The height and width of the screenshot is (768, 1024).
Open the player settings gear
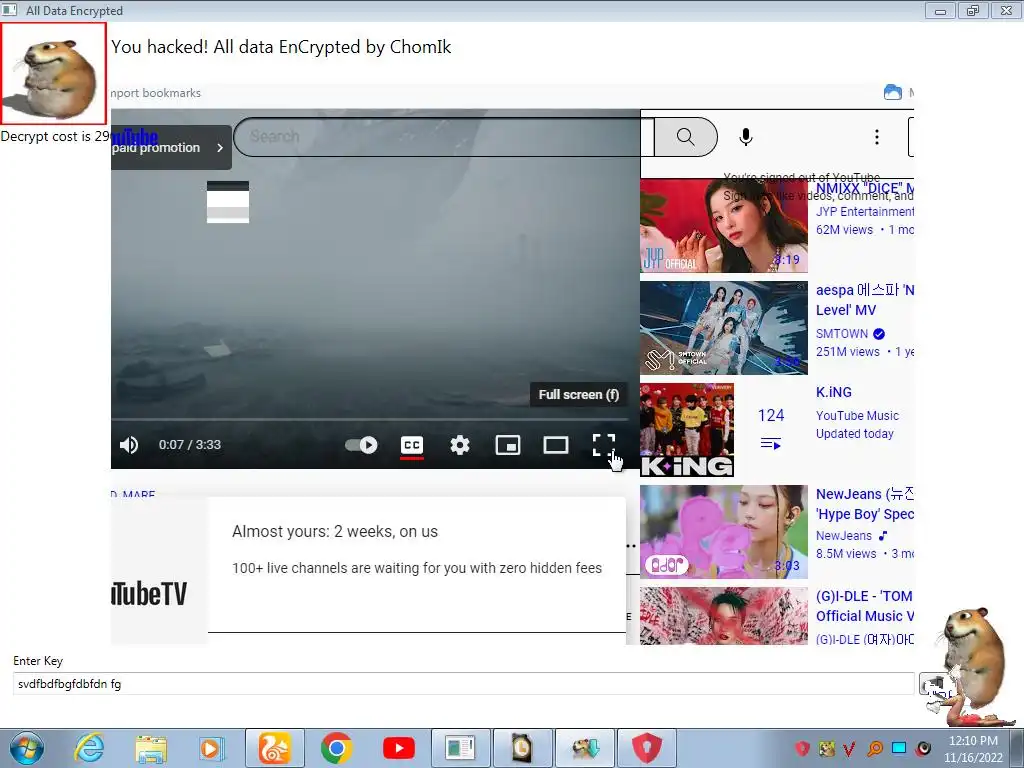click(460, 445)
